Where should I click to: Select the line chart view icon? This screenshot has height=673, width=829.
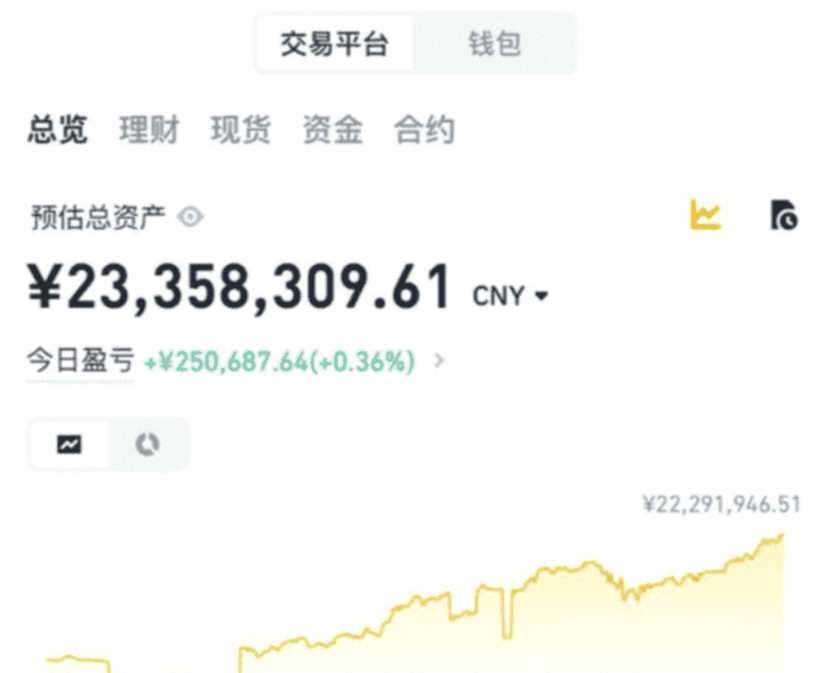point(69,444)
